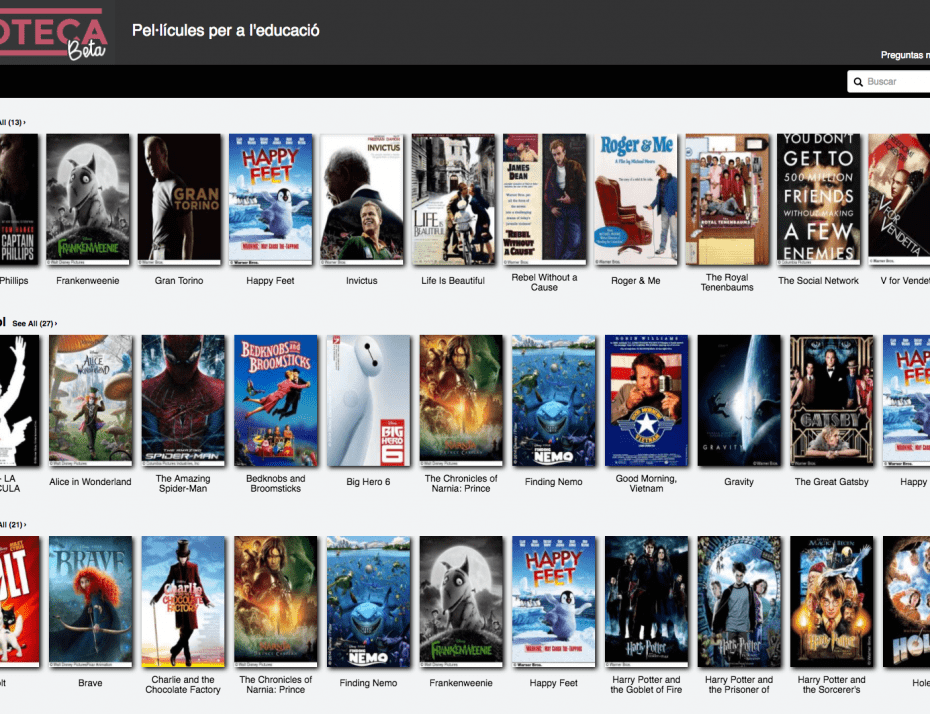Open the Preguntas link in the header
This screenshot has height=714, width=930.
click(905, 55)
